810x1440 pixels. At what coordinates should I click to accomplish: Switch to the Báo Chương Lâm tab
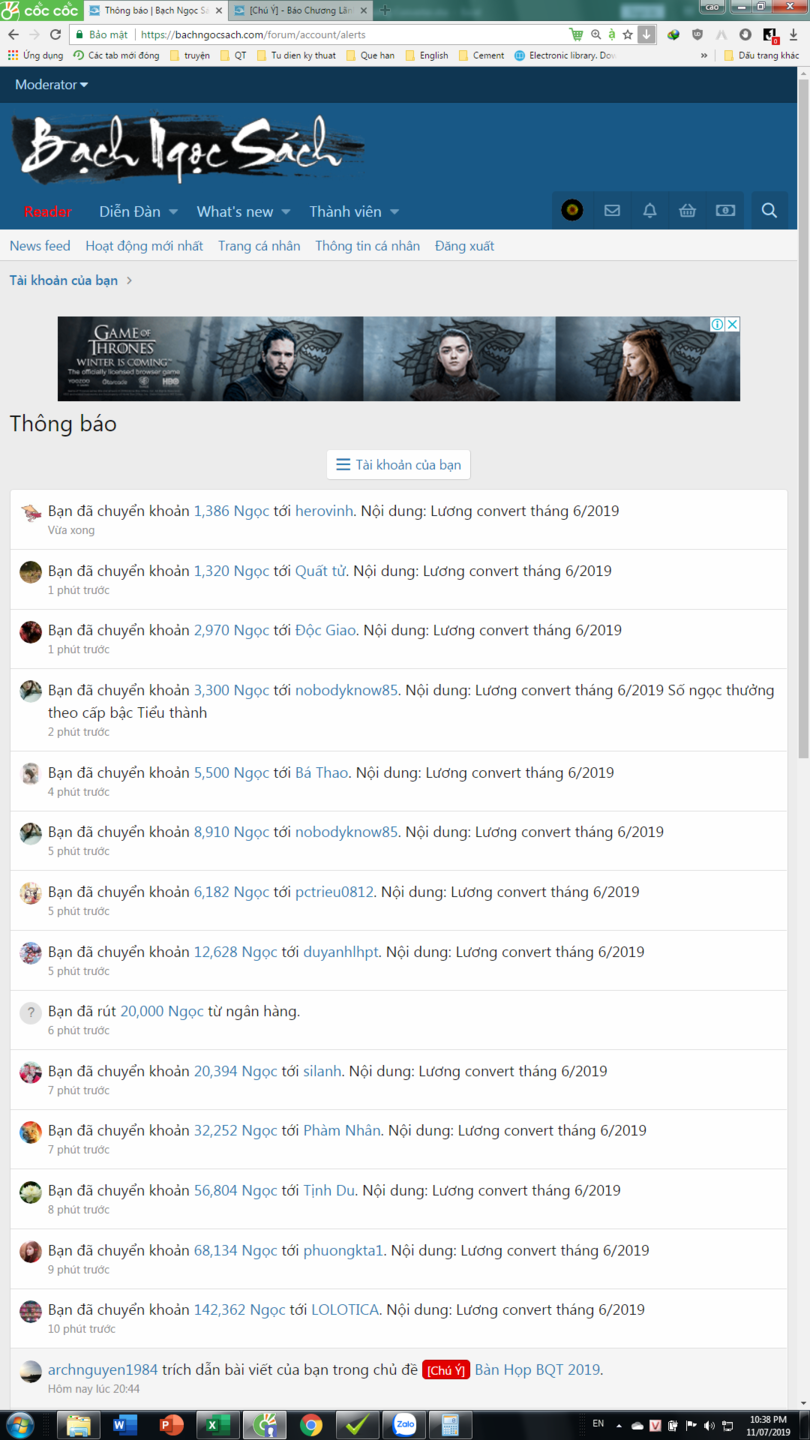click(299, 10)
